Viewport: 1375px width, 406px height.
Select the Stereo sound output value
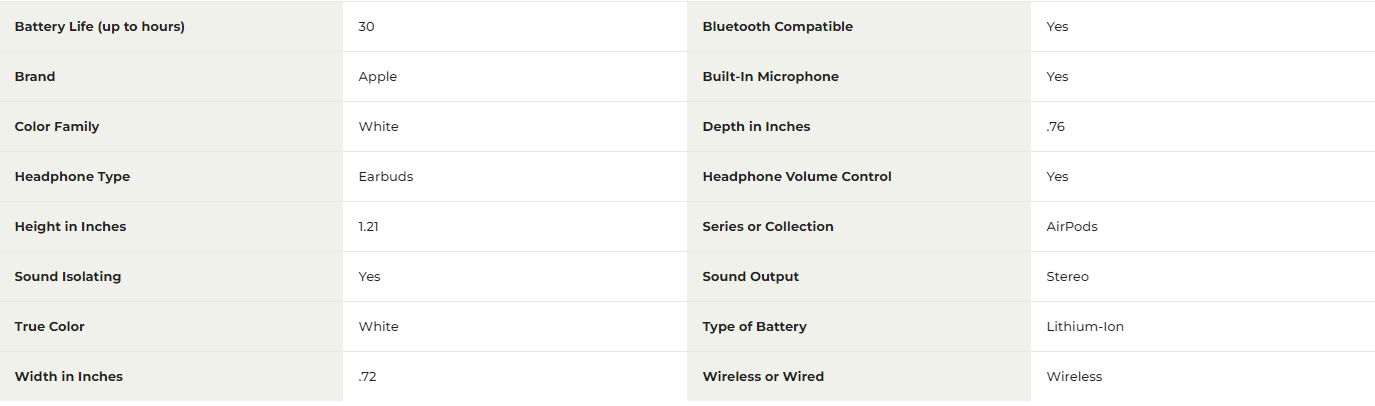click(x=1068, y=277)
